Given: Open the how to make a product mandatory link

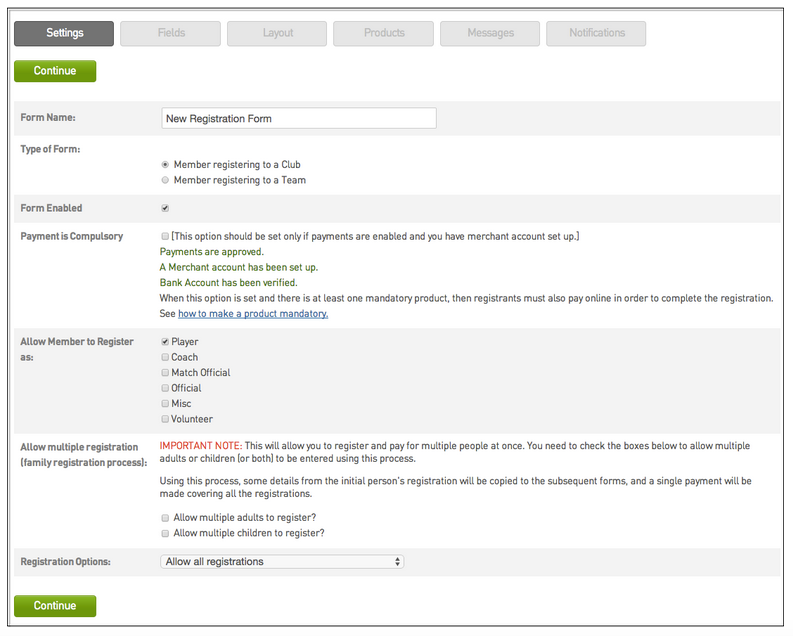Looking at the screenshot, I should [253, 313].
